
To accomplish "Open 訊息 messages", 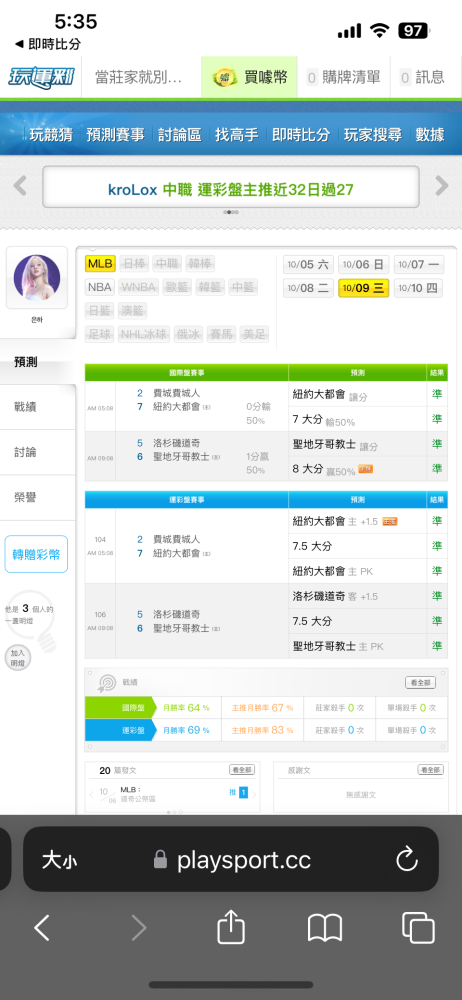I will click(422, 78).
